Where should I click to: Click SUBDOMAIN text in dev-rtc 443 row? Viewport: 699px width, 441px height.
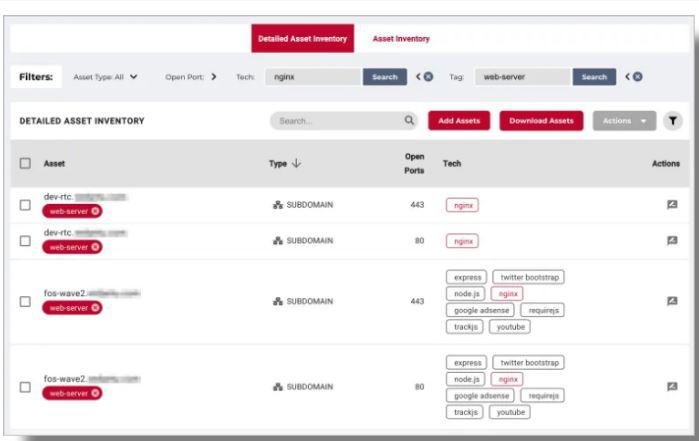309,205
